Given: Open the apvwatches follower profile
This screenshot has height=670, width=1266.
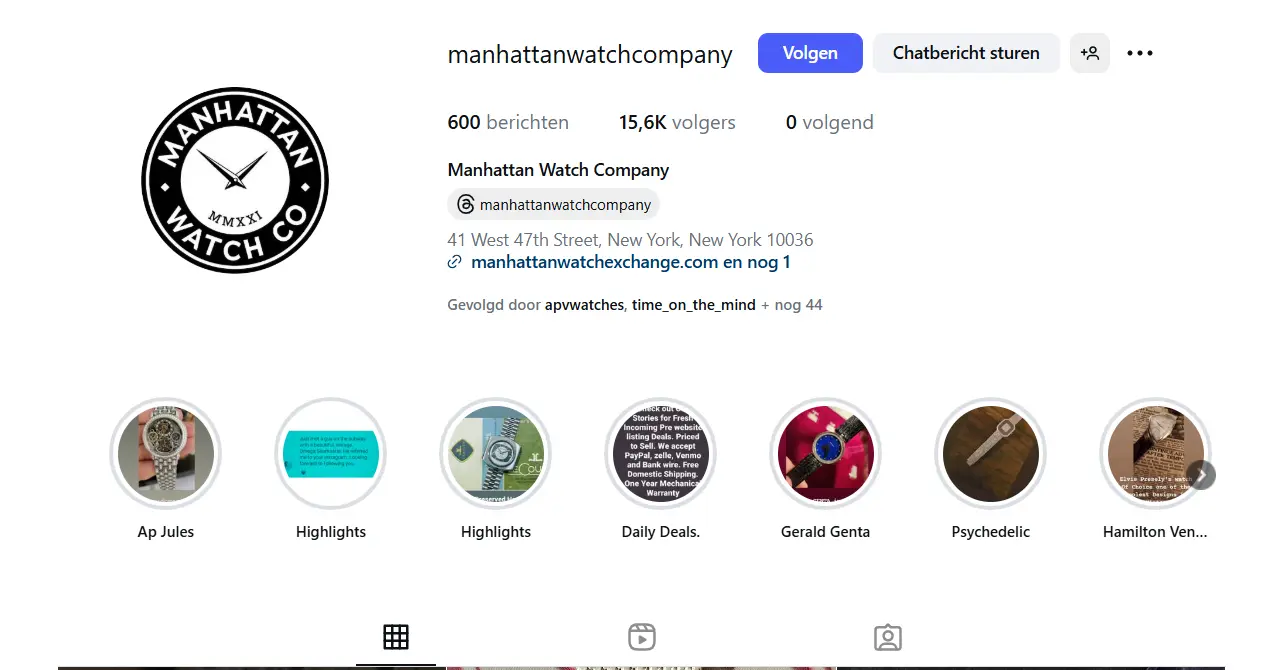Looking at the screenshot, I should click(586, 304).
